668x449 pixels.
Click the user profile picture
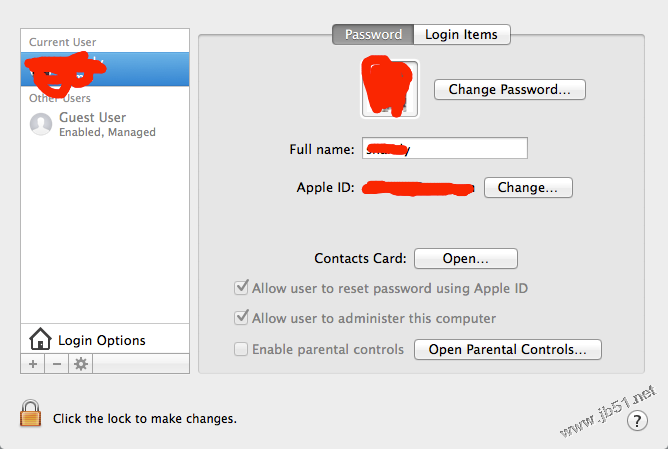pyautogui.click(x=391, y=88)
